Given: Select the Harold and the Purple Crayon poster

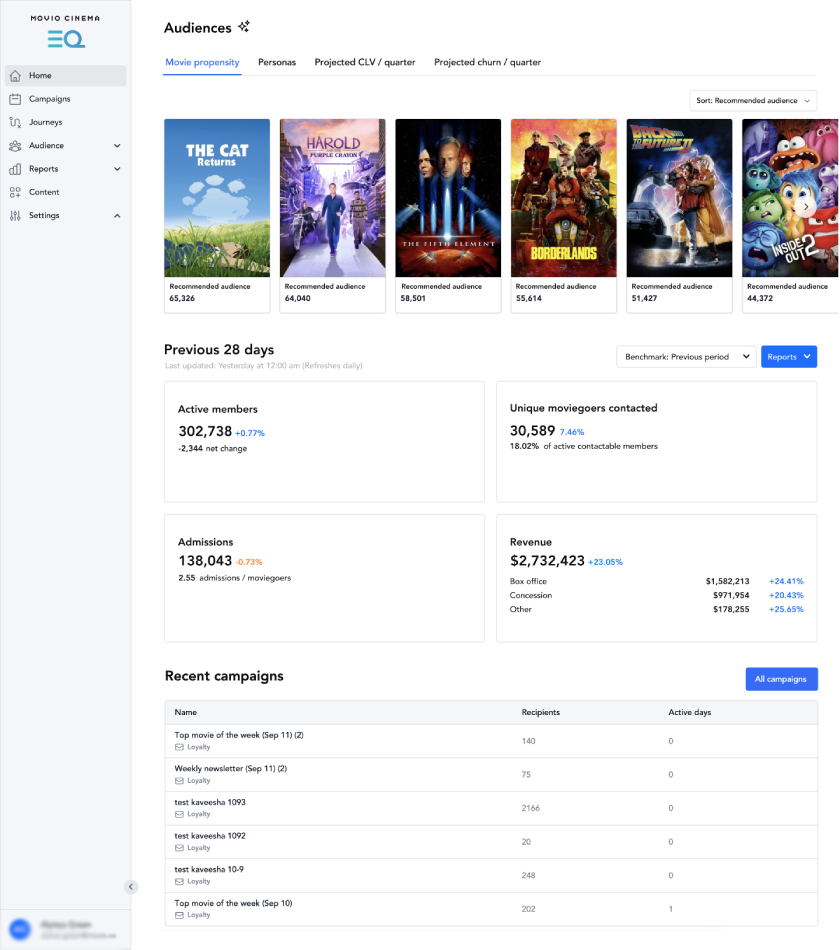Looking at the screenshot, I should (333, 198).
